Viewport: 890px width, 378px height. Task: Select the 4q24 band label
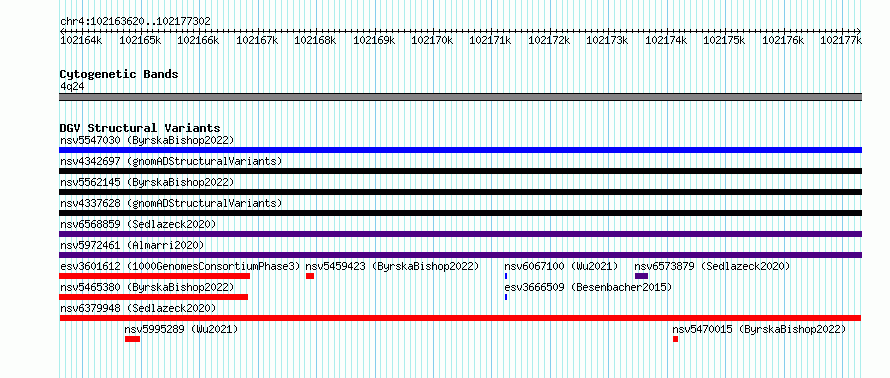[x=72, y=87]
